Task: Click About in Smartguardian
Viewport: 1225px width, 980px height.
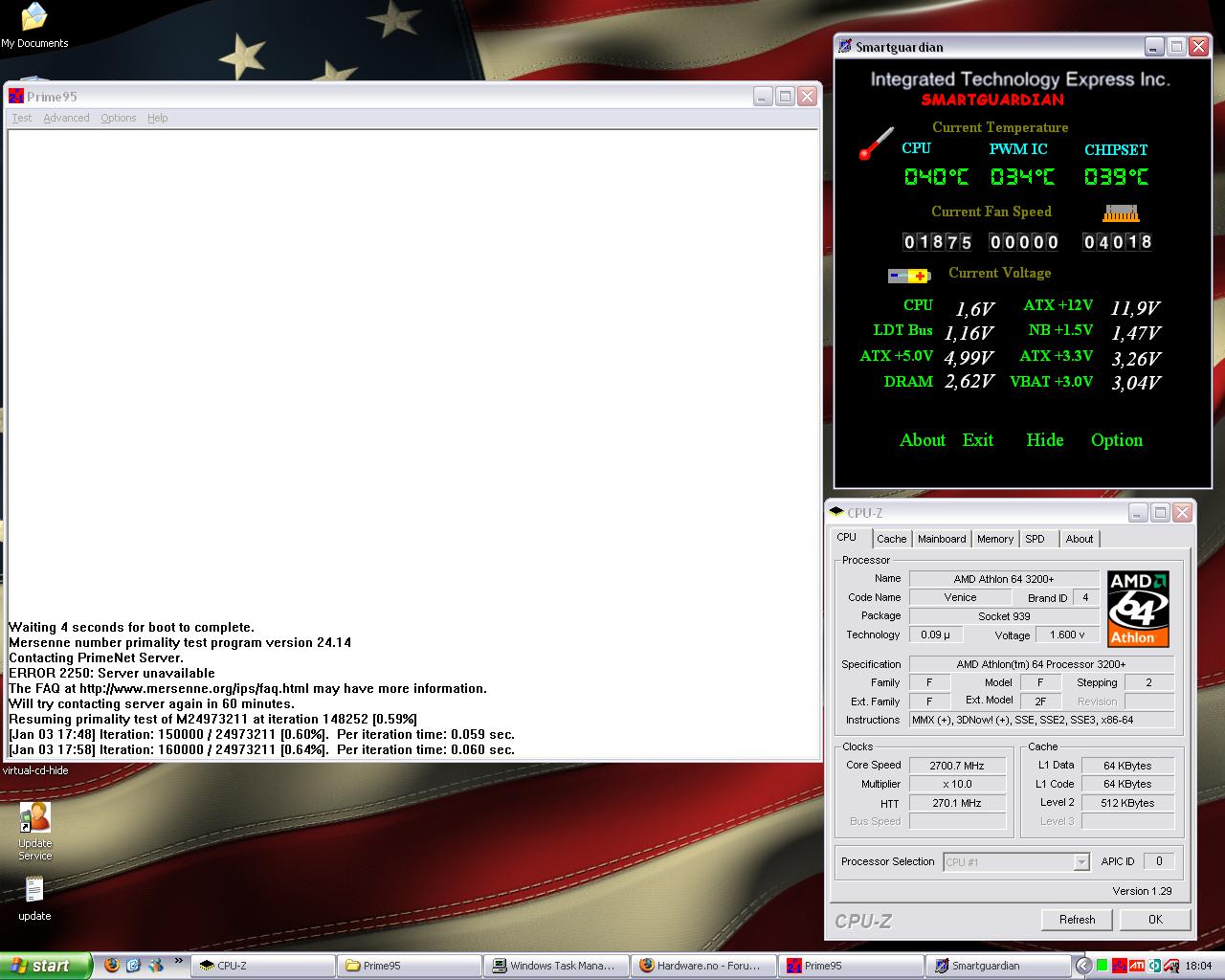Action: (x=923, y=440)
